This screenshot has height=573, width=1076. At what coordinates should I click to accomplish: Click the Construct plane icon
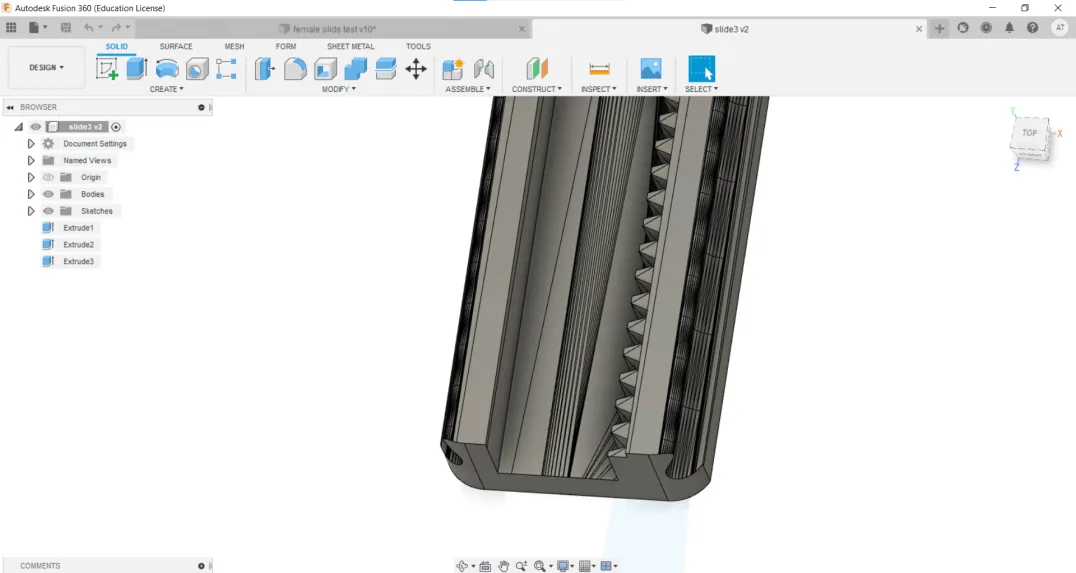(x=537, y=69)
